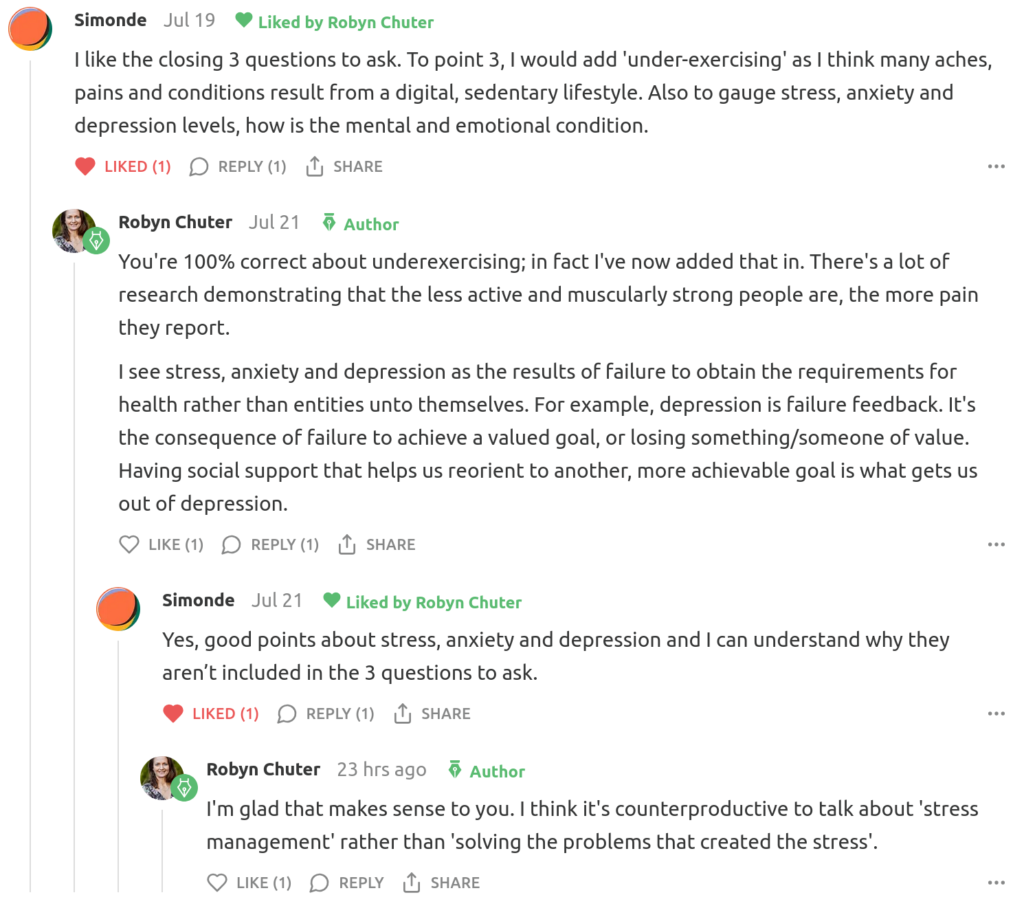
Task: Unlike Simonde's 'good points about stress' reply
Action: tap(211, 714)
